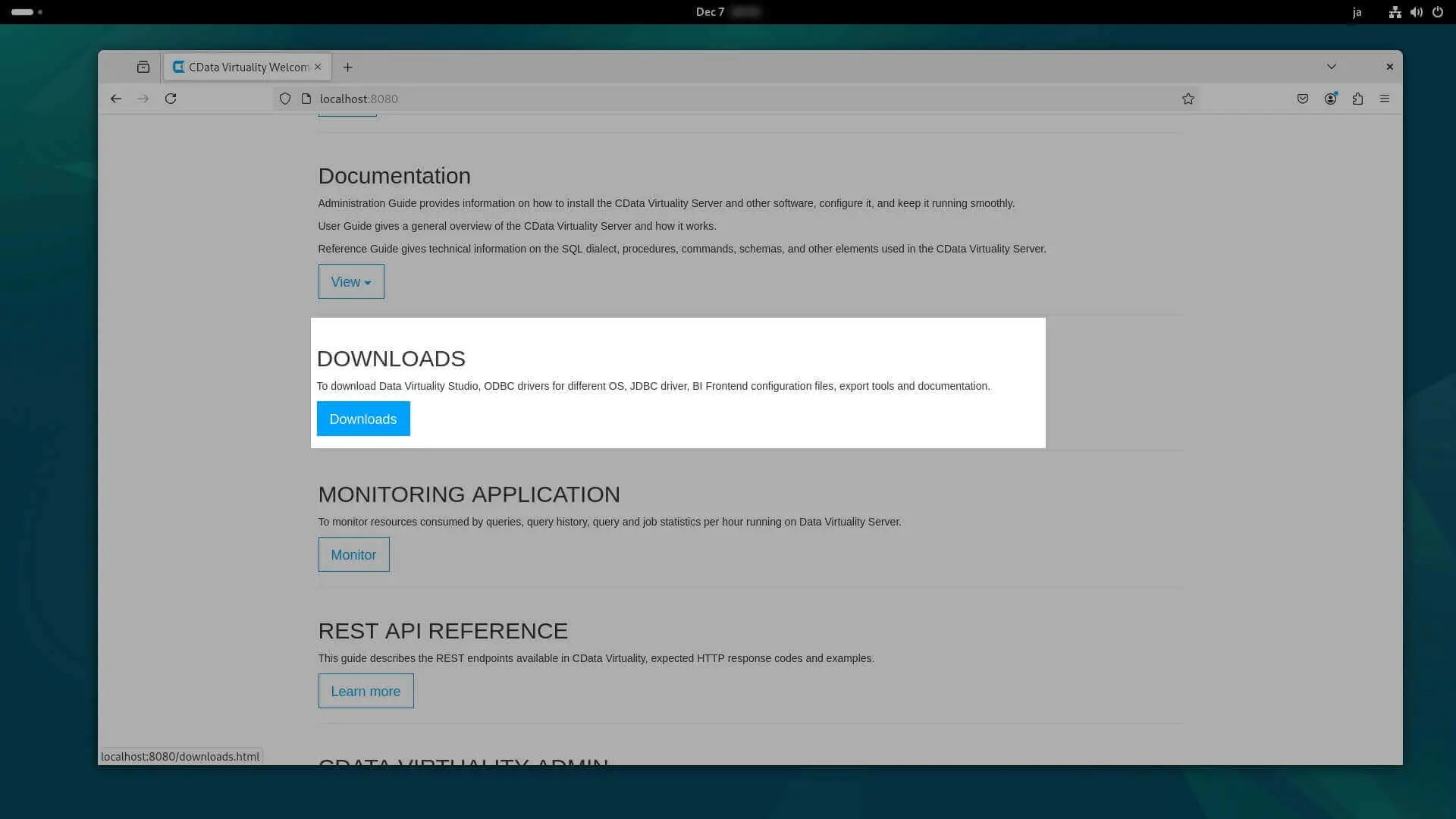Open the ja input language indicator

(x=1357, y=12)
